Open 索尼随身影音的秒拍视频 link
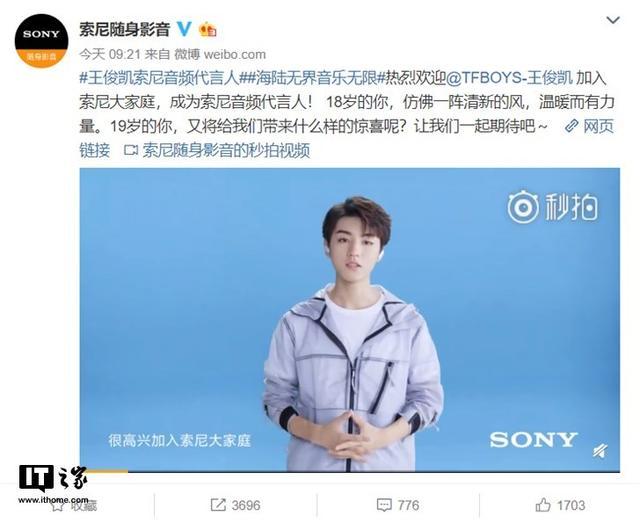 (x=226, y=150)
